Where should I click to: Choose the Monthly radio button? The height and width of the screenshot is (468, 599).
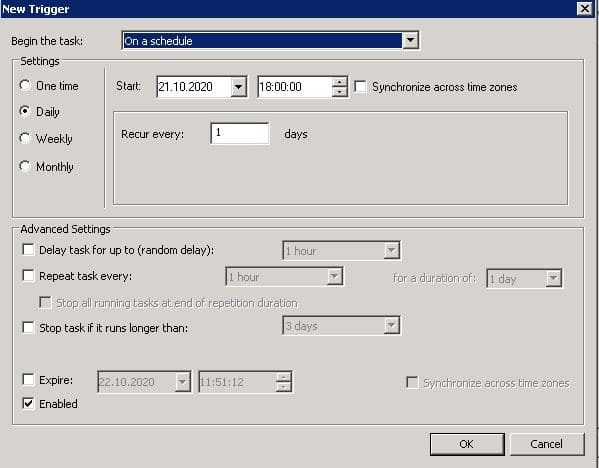[25, 166]
